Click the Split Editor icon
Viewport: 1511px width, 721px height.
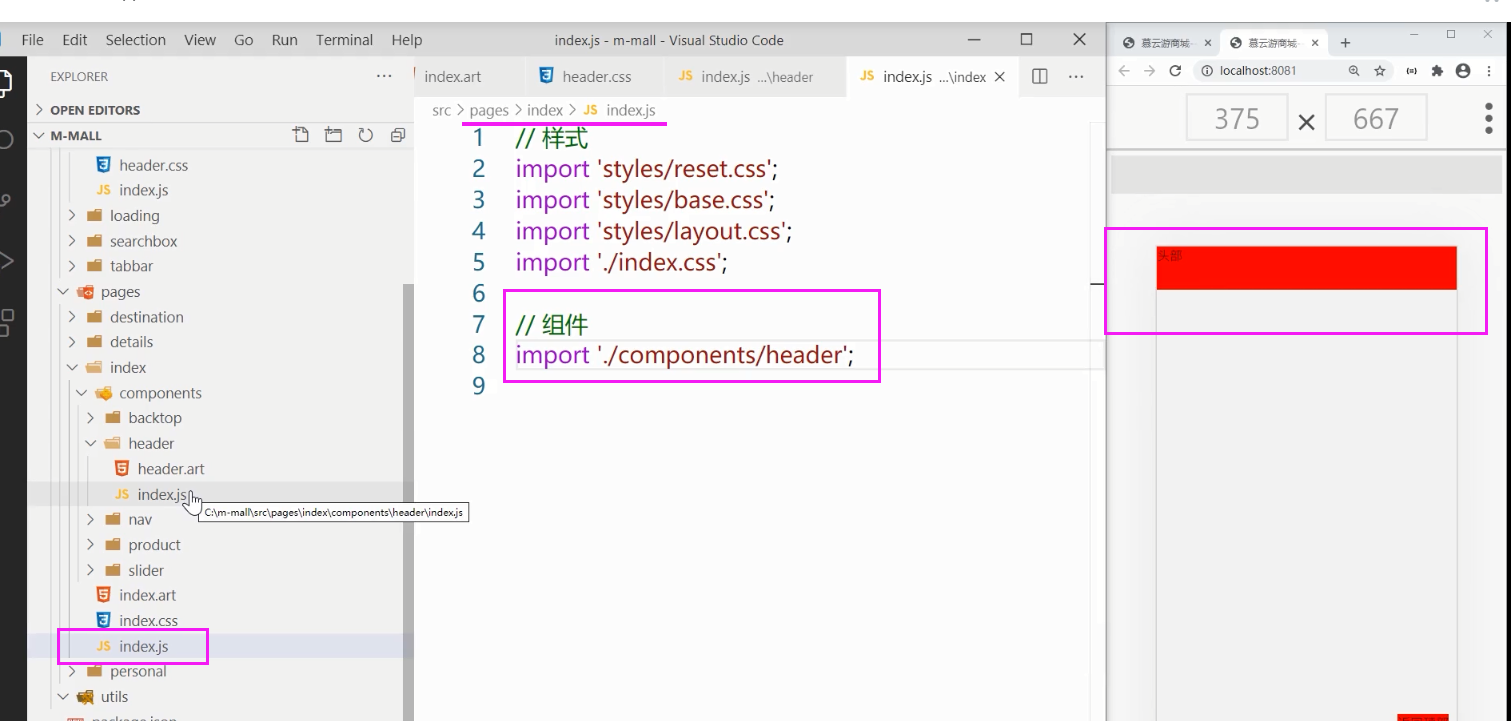1040,76
